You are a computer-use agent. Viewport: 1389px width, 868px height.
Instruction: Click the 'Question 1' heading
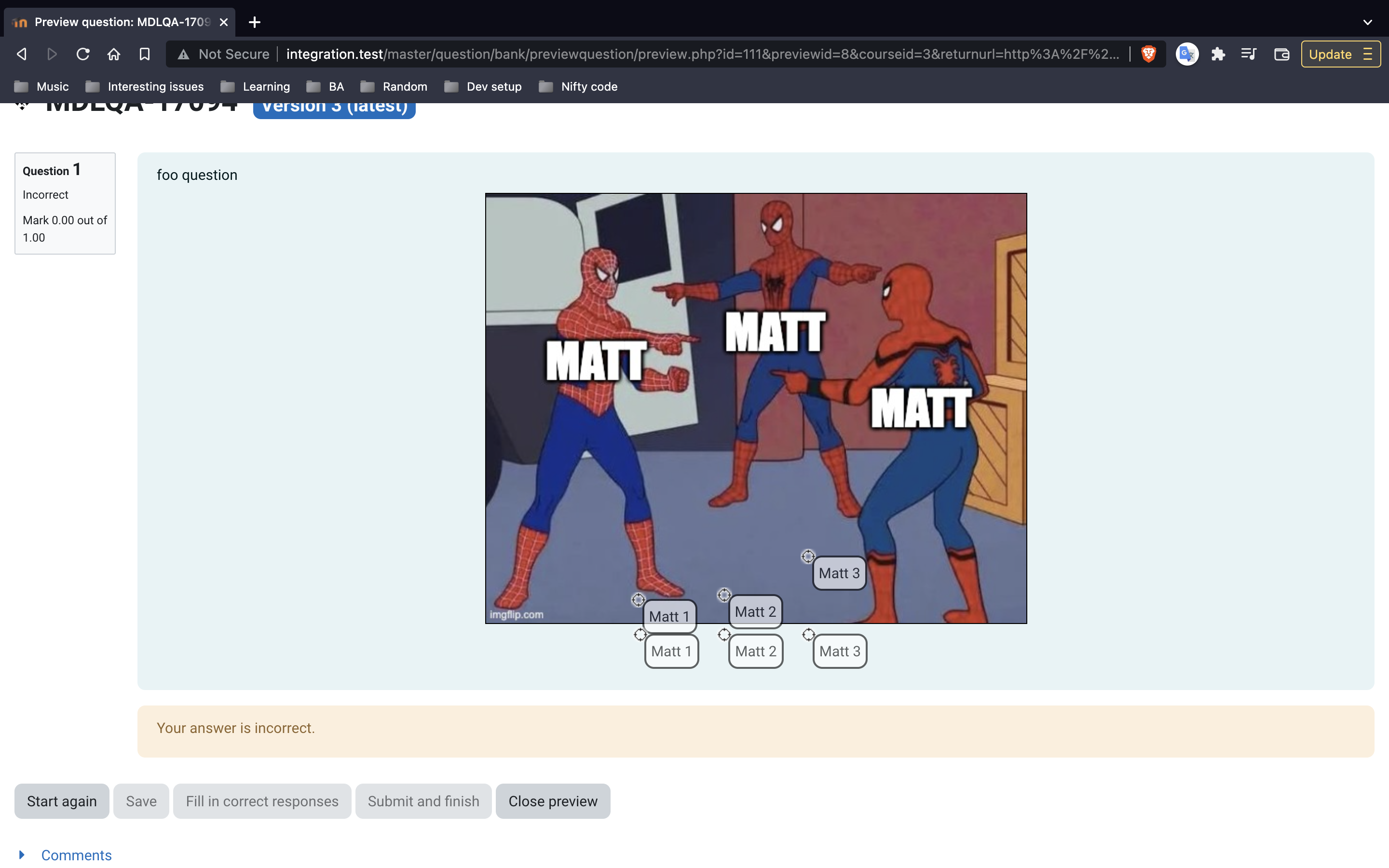pos(52,170)
